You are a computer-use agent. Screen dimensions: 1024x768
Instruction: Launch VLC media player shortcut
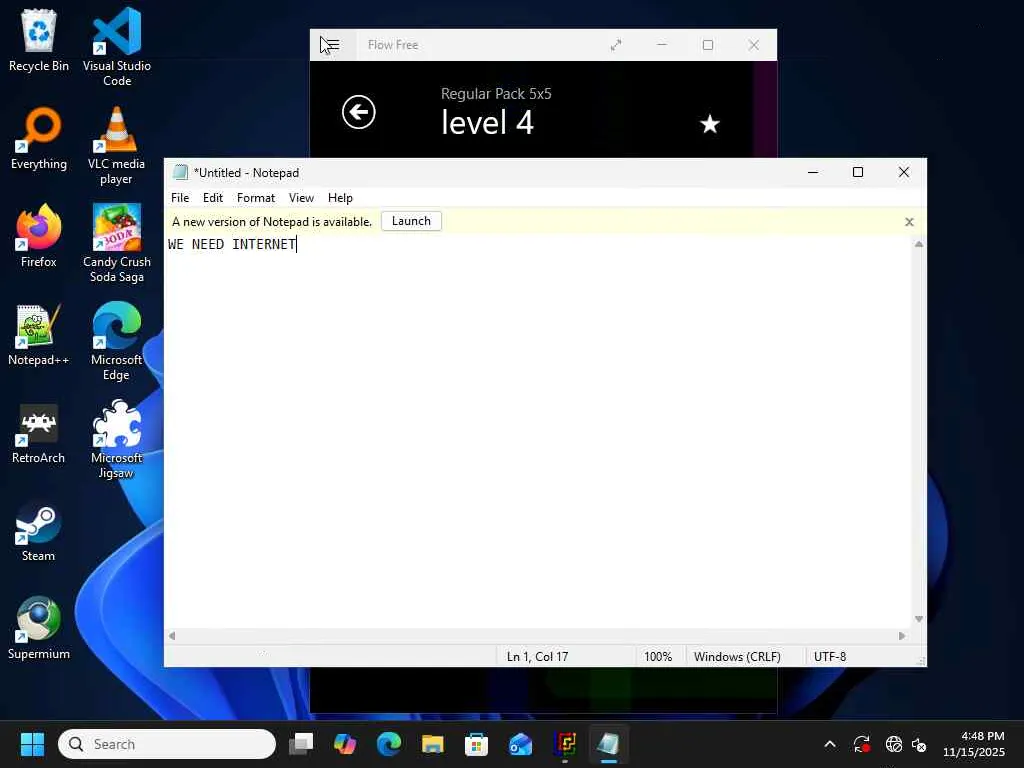coord(116,145)
